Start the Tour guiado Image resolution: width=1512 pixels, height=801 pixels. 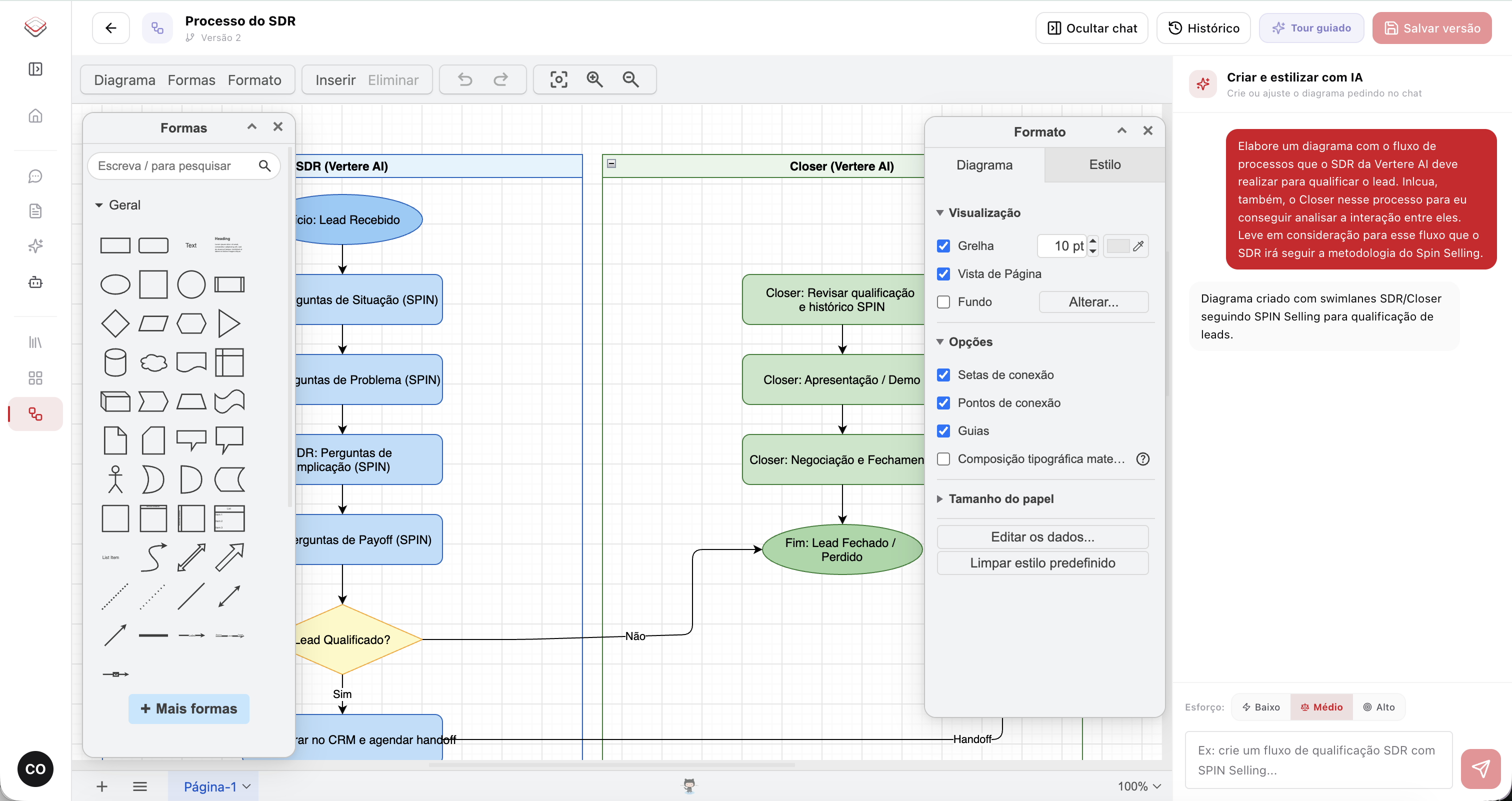click(1310, 28)
